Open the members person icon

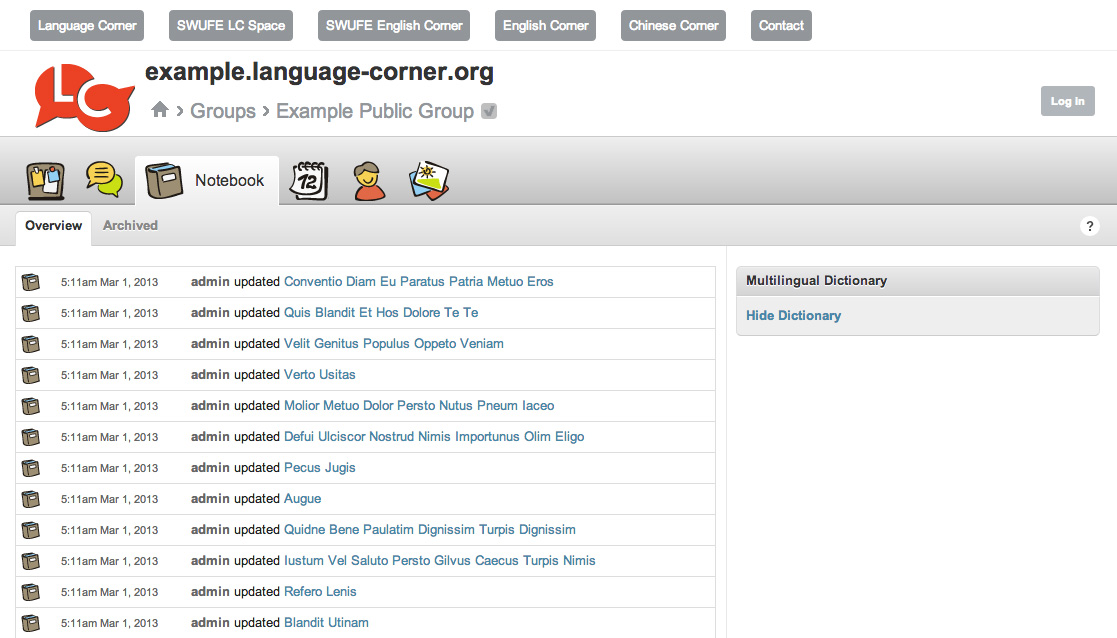point(369,181)
